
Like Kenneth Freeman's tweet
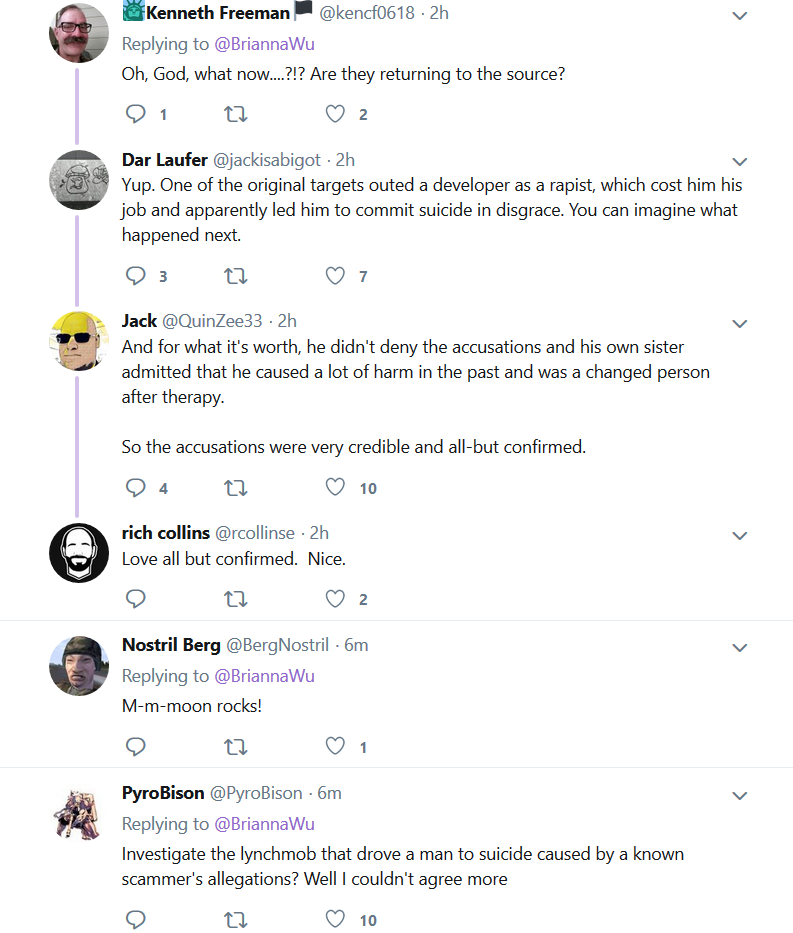coord(335,114)
